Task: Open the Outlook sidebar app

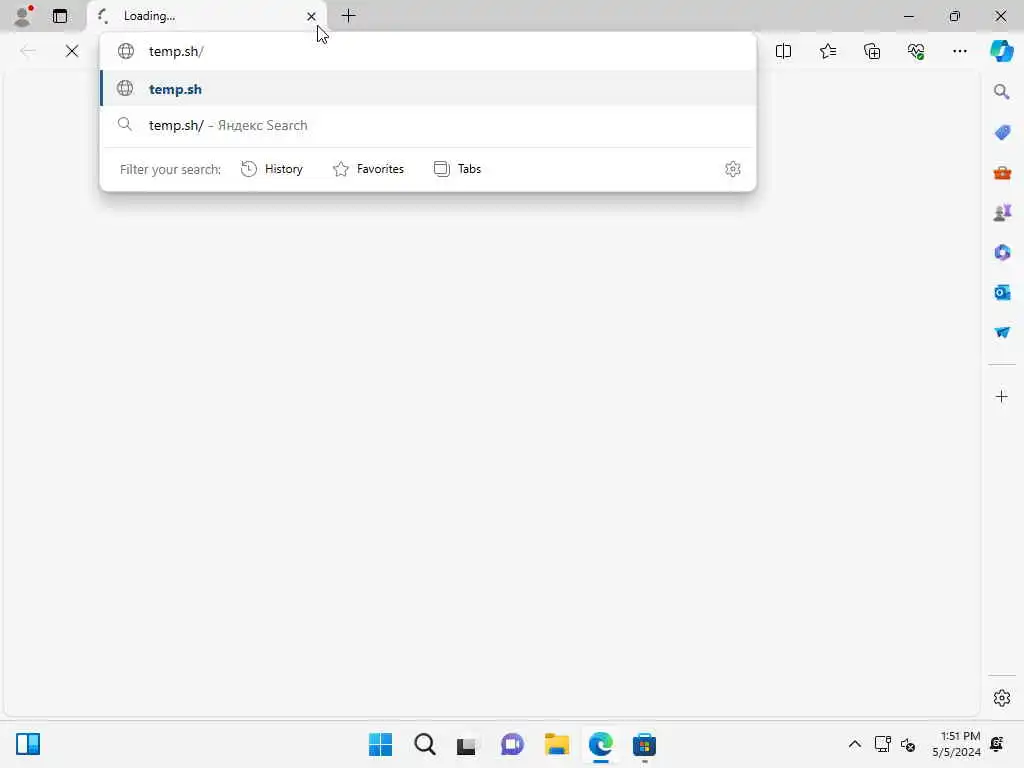Action: (x=1002, y=293)
